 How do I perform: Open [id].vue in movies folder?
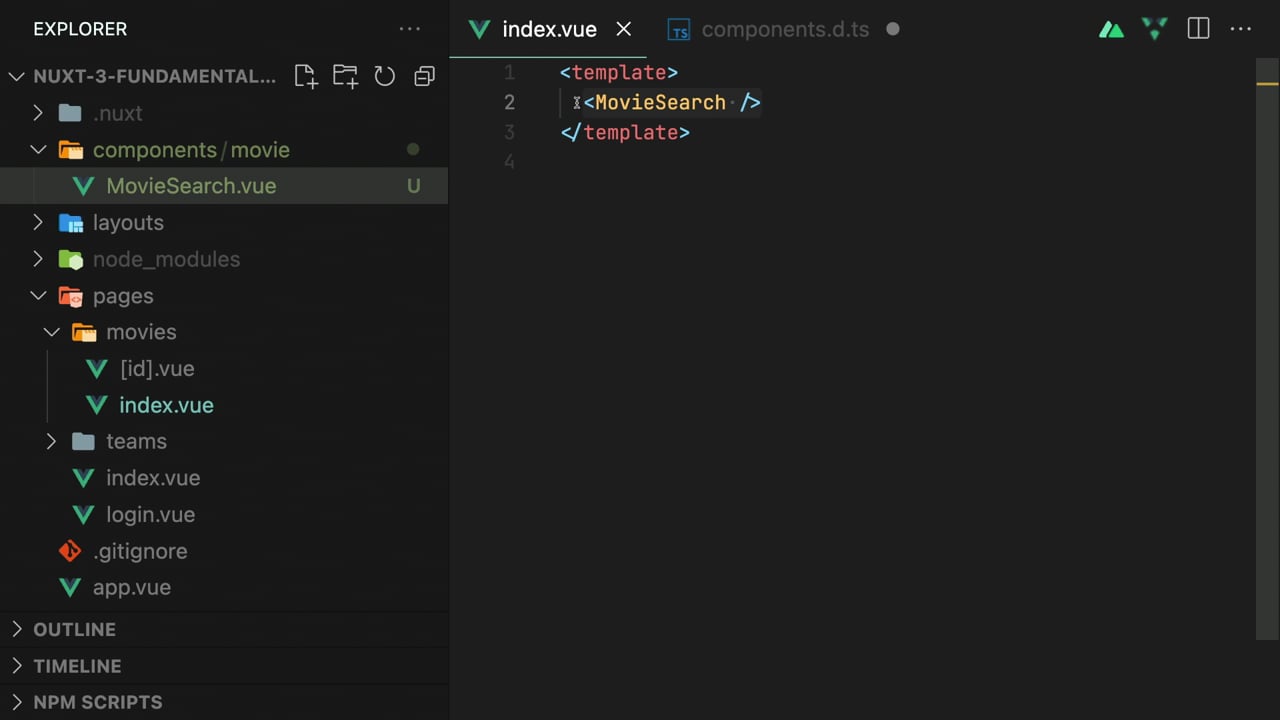[157, 368]
